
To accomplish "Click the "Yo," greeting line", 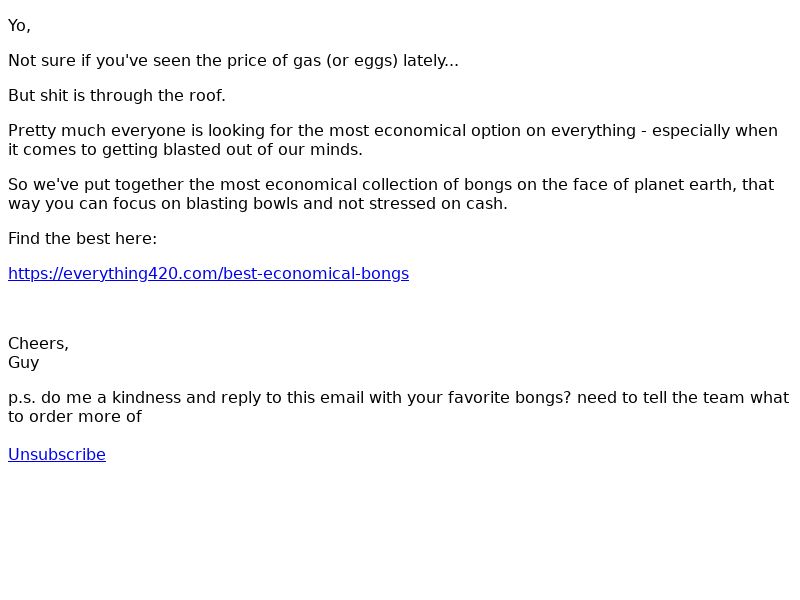I will coord(19,26).
